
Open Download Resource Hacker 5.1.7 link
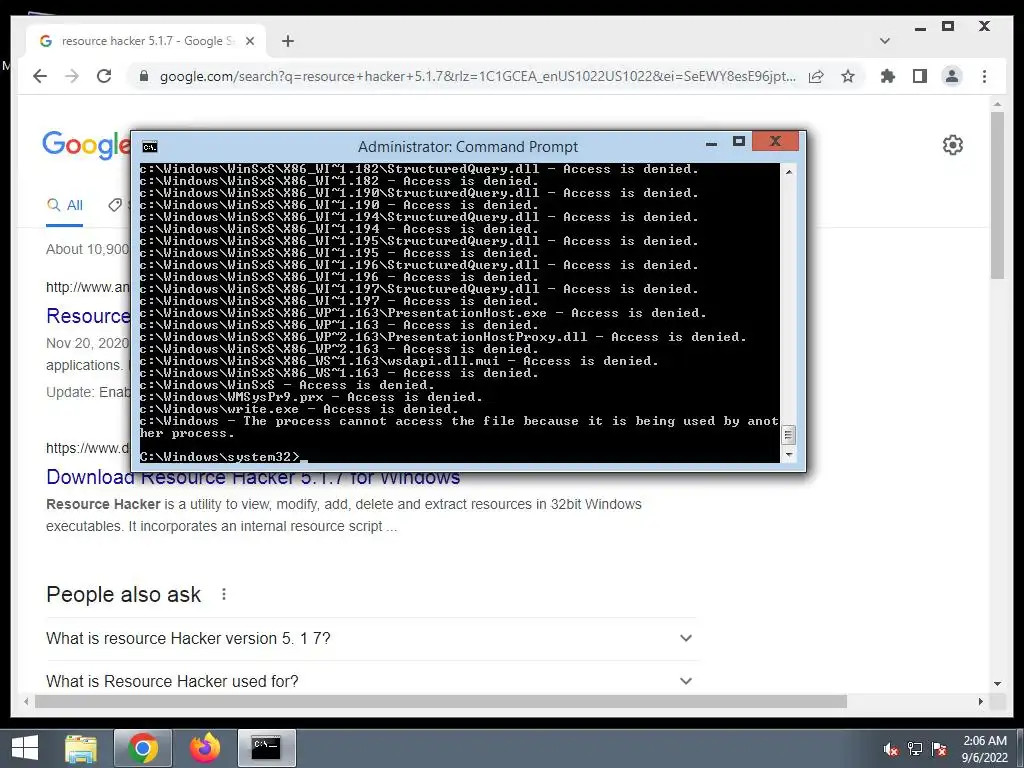coord(253,477)
